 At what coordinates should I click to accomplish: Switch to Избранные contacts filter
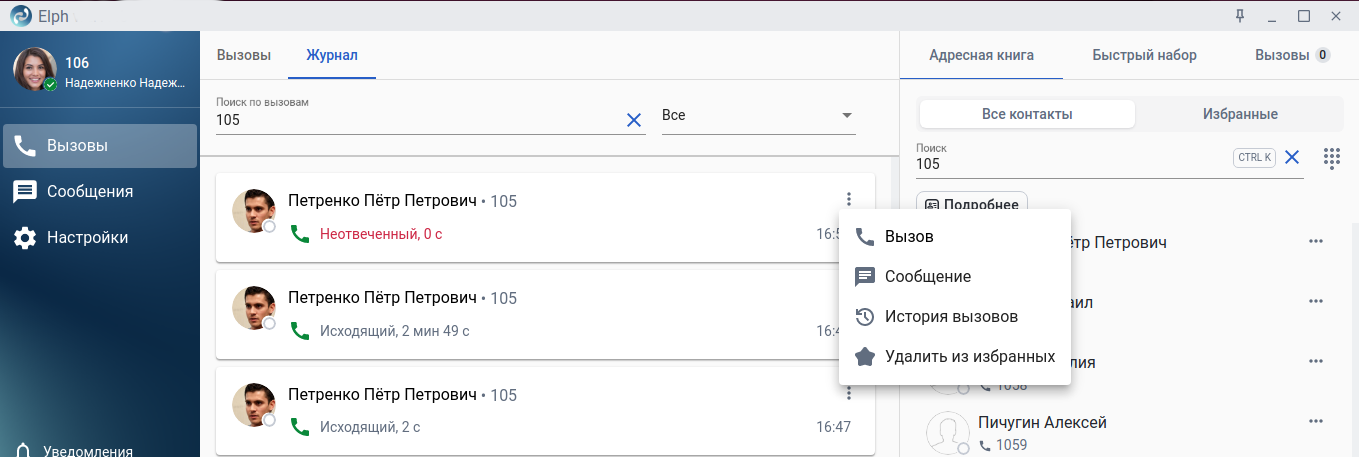coord(1240,114)
